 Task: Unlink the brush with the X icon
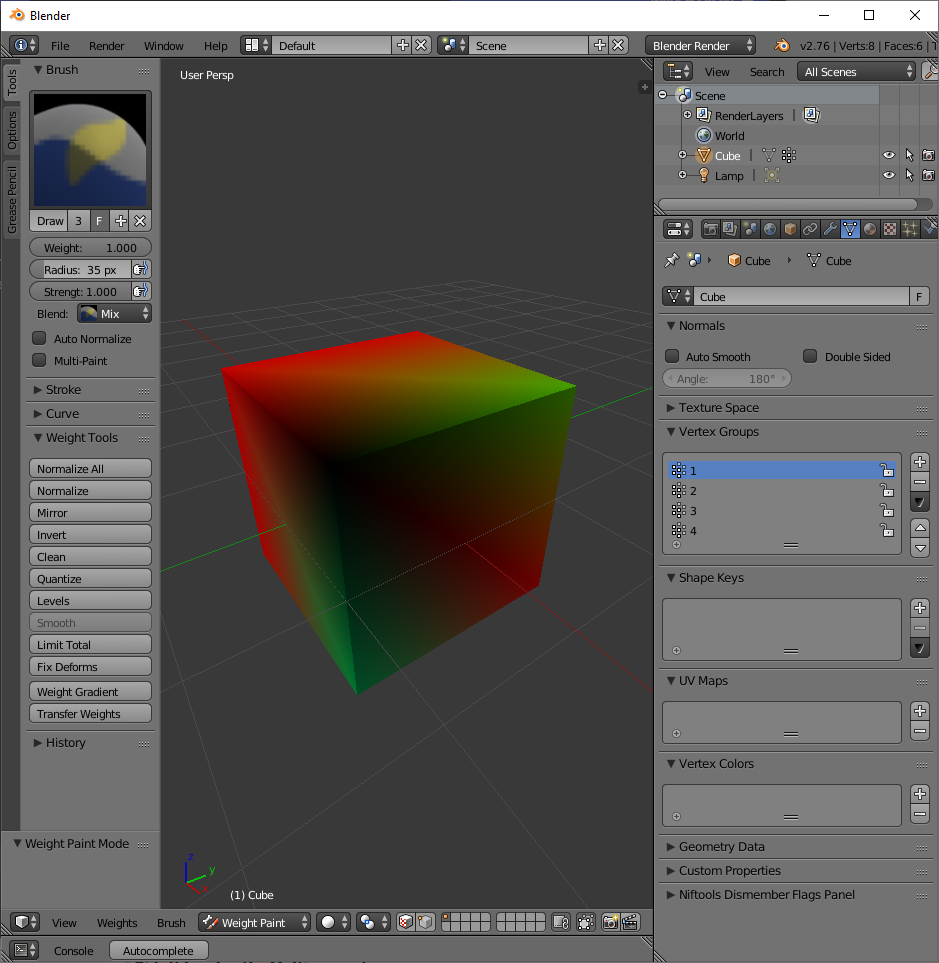point(140,221)
